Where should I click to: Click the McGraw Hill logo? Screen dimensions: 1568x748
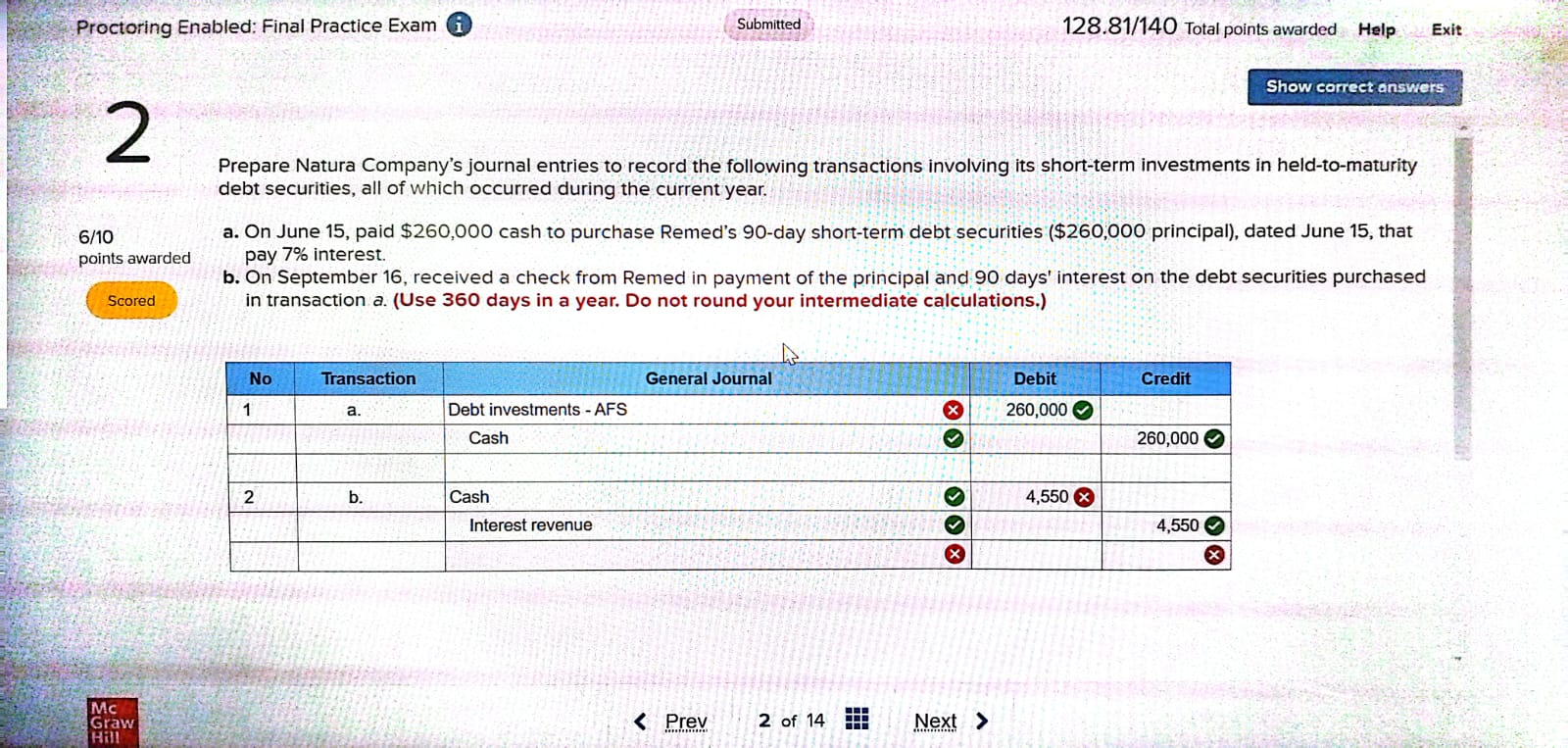112,723
